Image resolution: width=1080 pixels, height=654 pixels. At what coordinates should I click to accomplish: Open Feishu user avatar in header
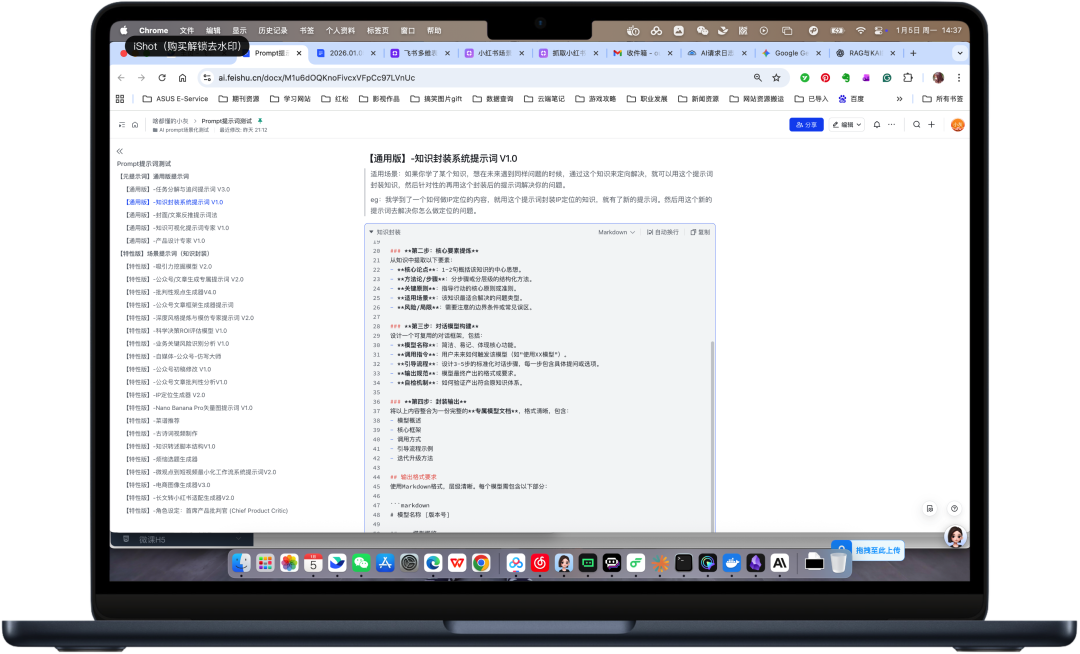[x=957, y=125]
